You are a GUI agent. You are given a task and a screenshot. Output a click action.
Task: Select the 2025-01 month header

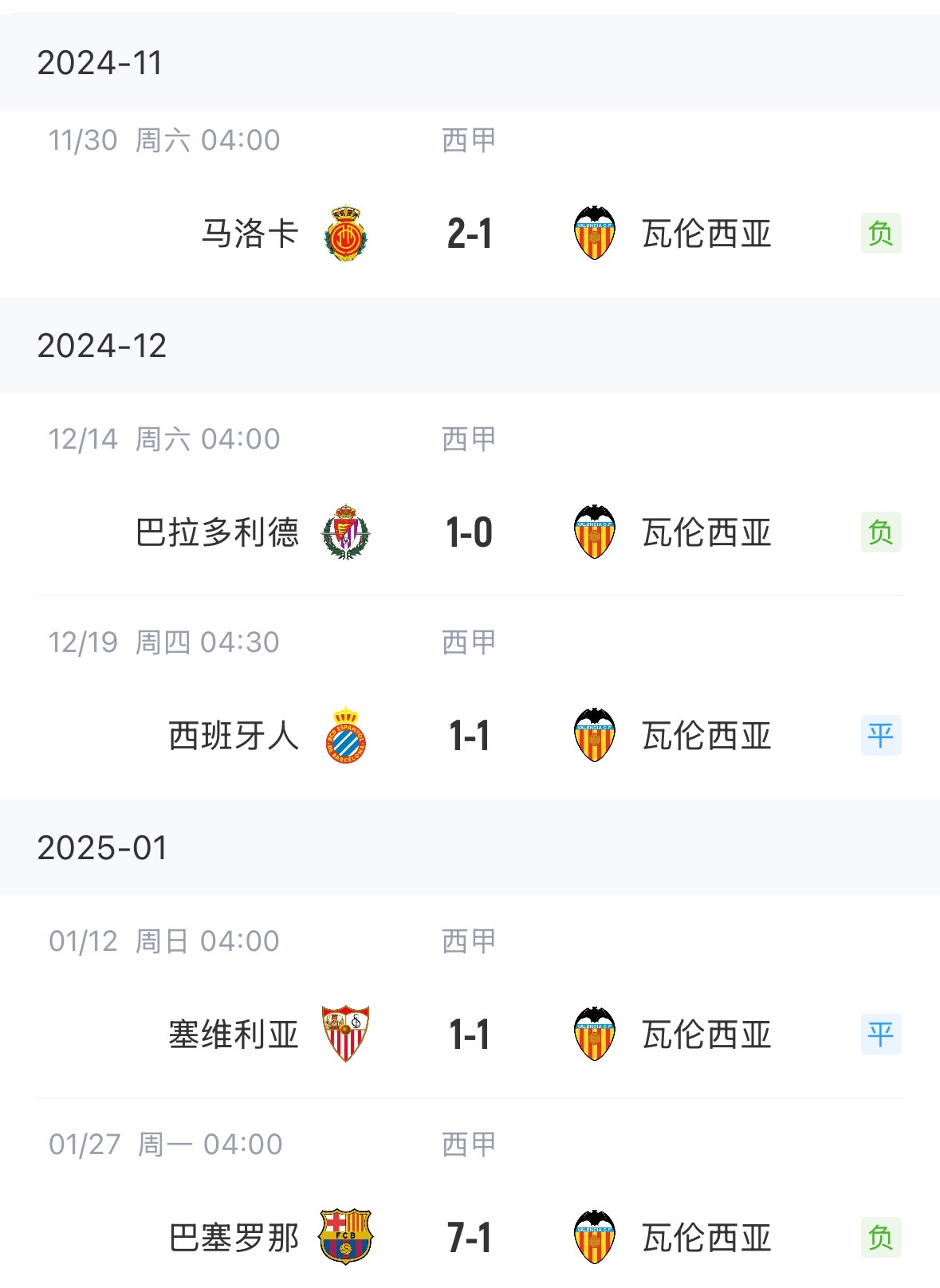tap(470, 847)
